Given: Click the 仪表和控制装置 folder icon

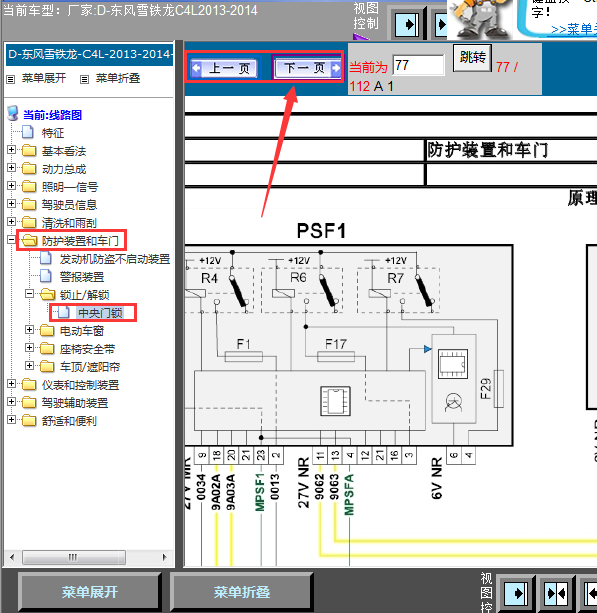Looking at the screenshot, I should tap(29, 385).
